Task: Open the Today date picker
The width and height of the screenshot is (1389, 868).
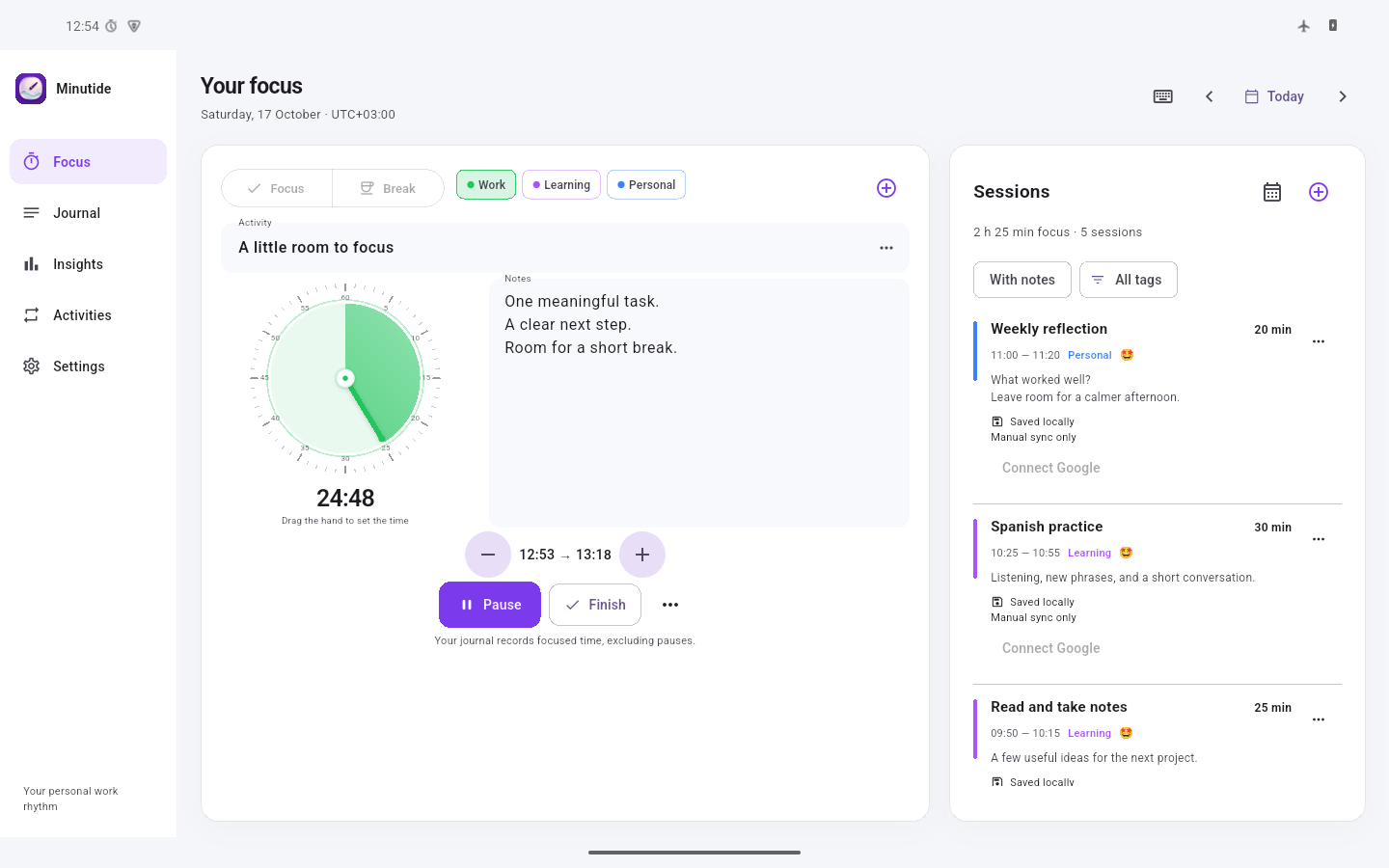Action: [1274, 96]
